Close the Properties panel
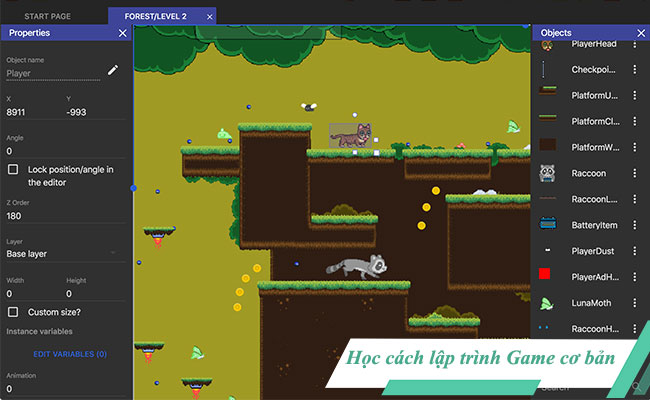This screenshot has width=650, height=400. click(x=123, y=33)
